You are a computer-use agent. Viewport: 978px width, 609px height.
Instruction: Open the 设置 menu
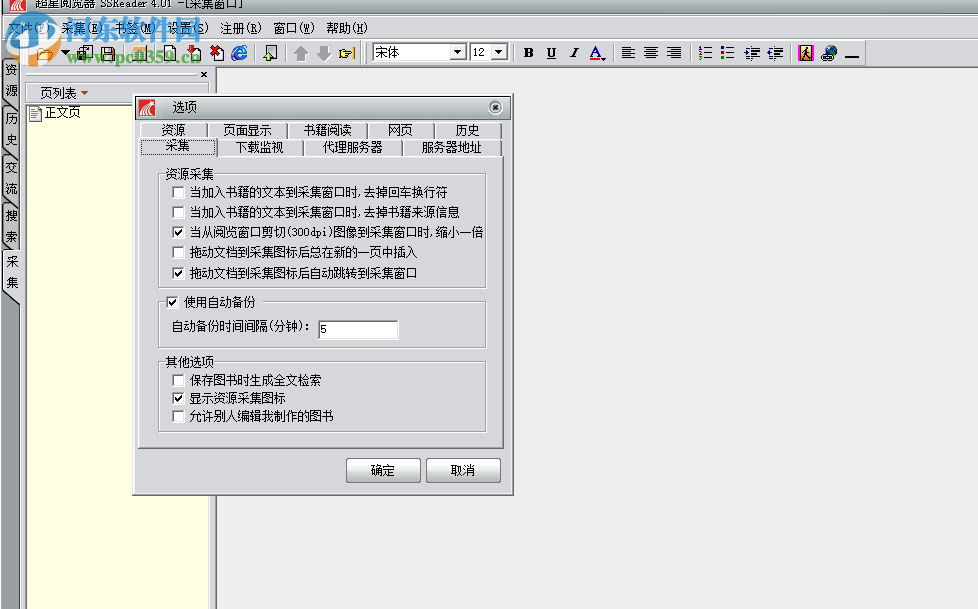coord(188,28)
